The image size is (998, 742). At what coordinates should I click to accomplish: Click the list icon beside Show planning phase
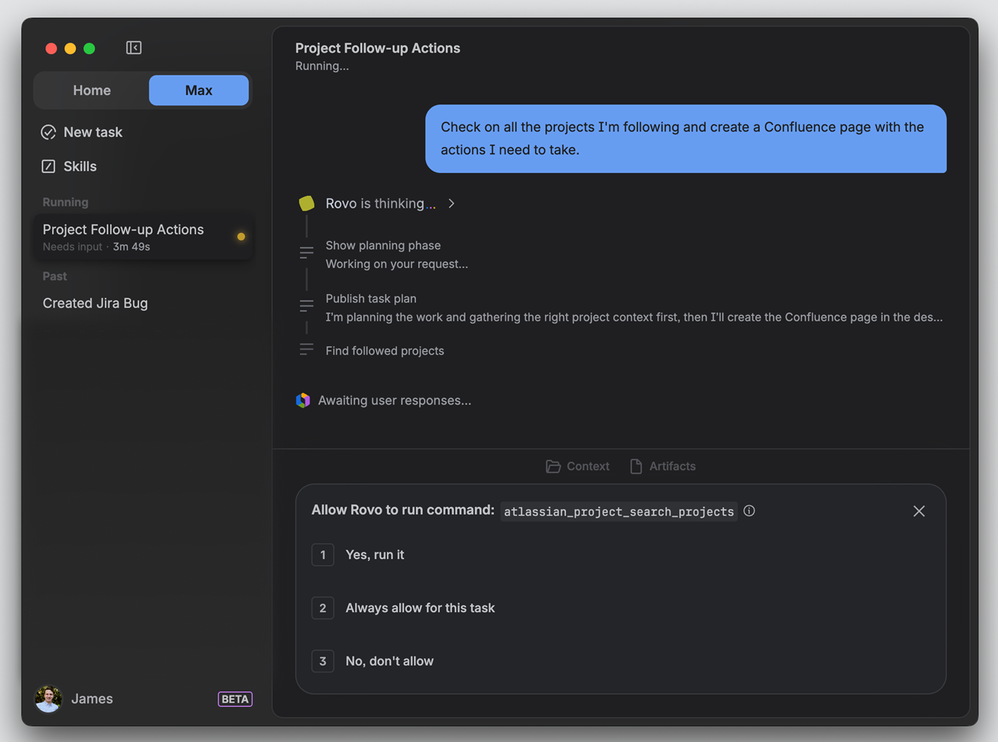tap(307, 253)
